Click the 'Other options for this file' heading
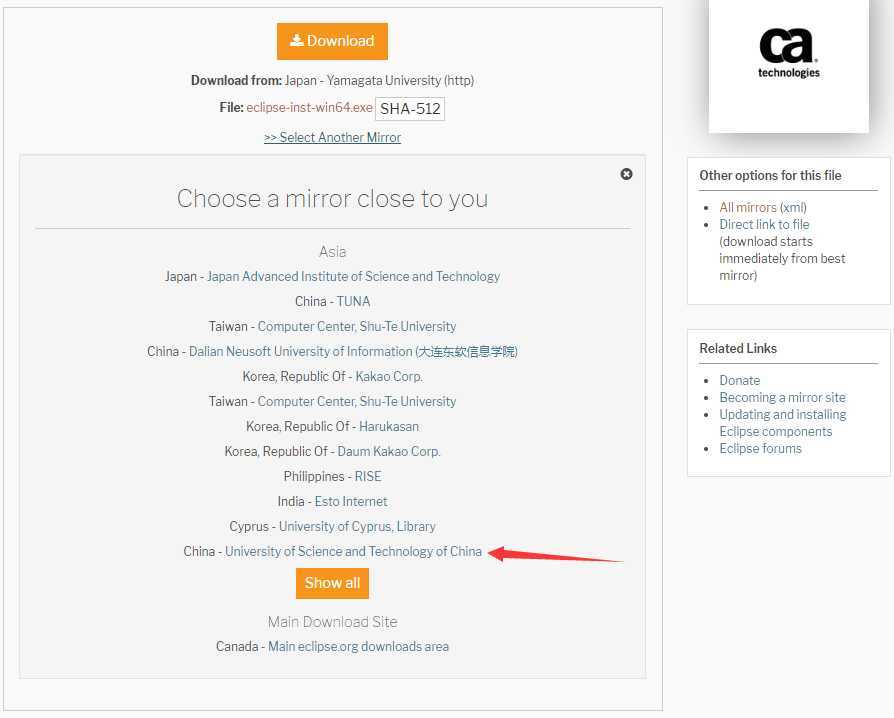The height and width of the screenshot is (718, 894). [x=770, y=175]
